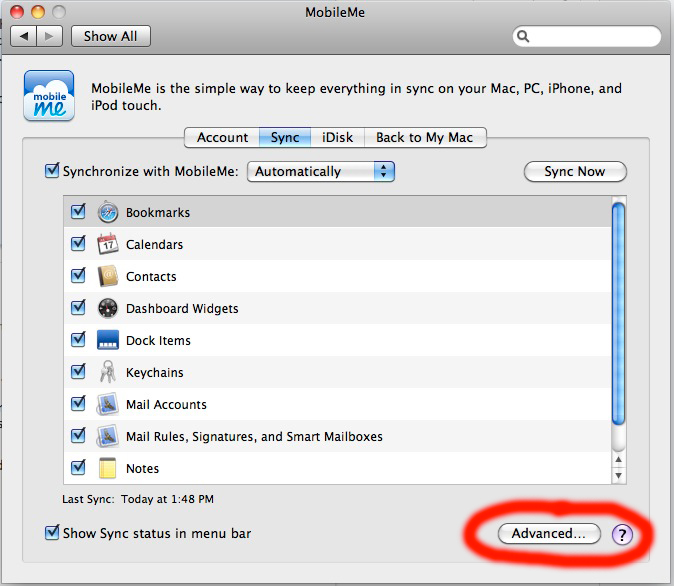674x586 pixels.
Task: Click the scroll up arrow of sync list
Action: click(618, 460)
